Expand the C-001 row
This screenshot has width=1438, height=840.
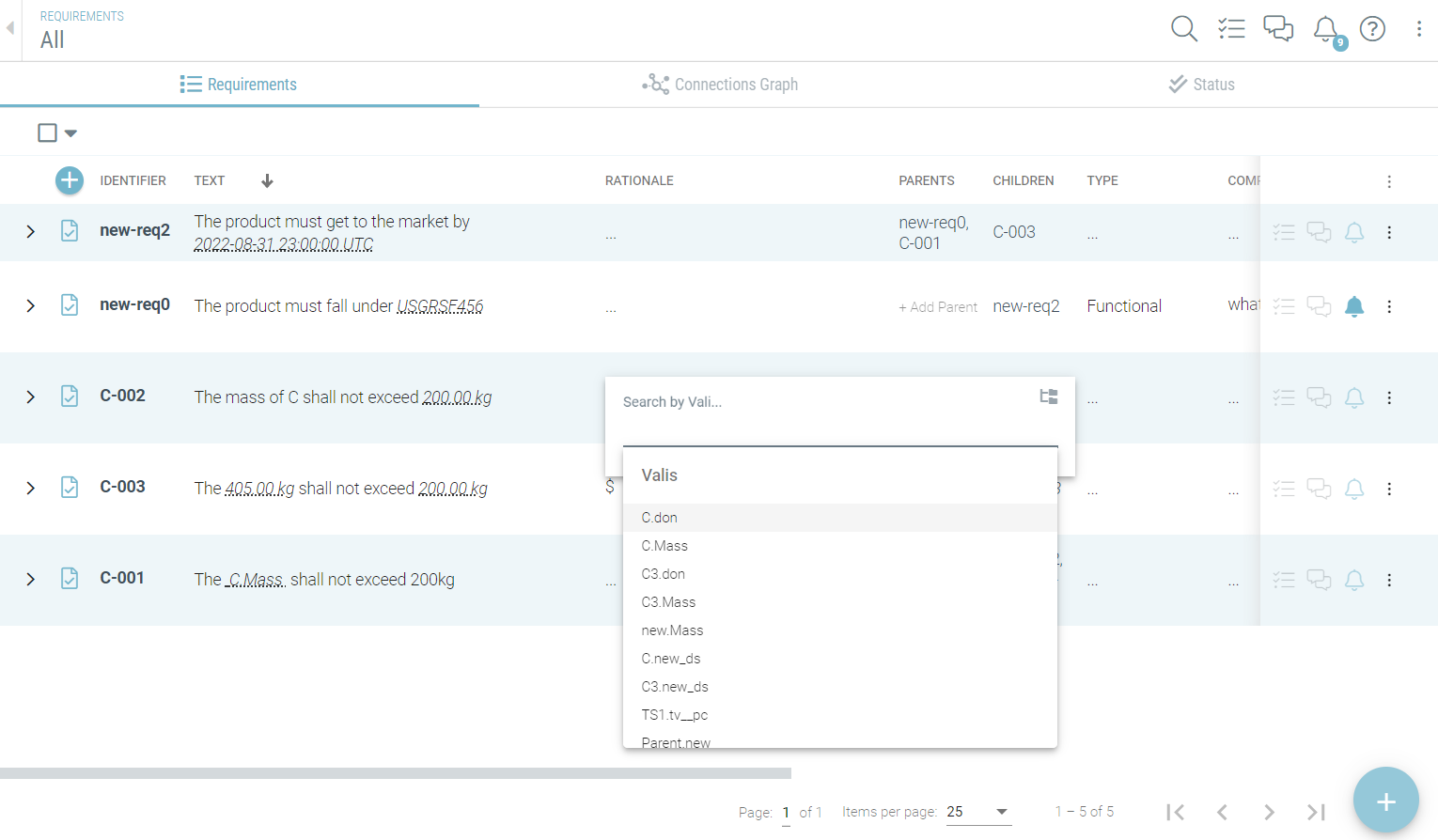30,579
